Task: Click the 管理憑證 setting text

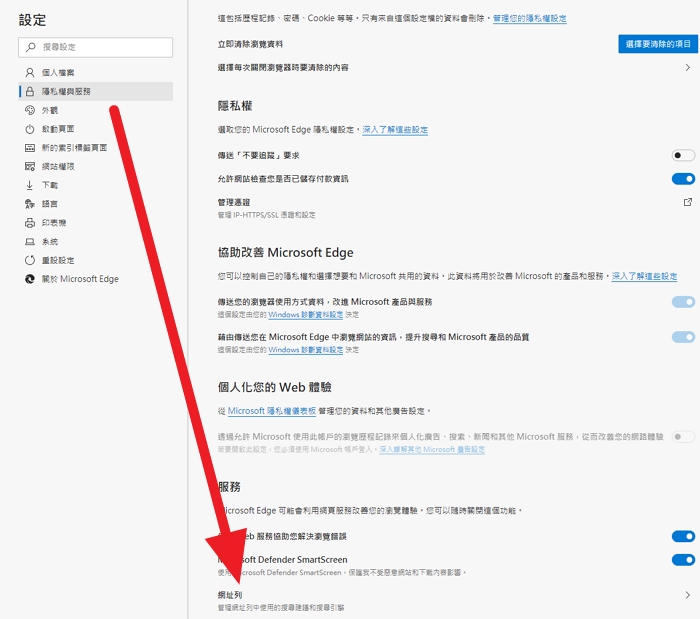Action: 234,202
